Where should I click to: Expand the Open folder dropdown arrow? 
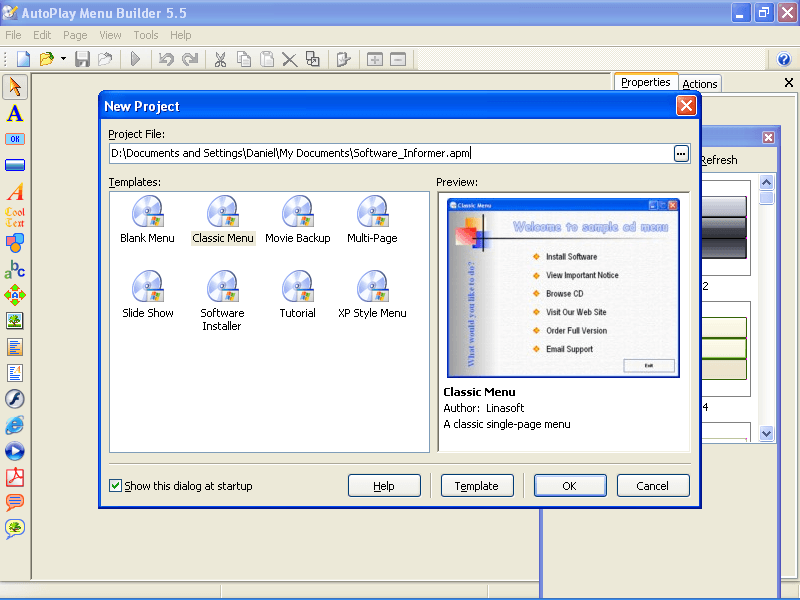[63, 59]
